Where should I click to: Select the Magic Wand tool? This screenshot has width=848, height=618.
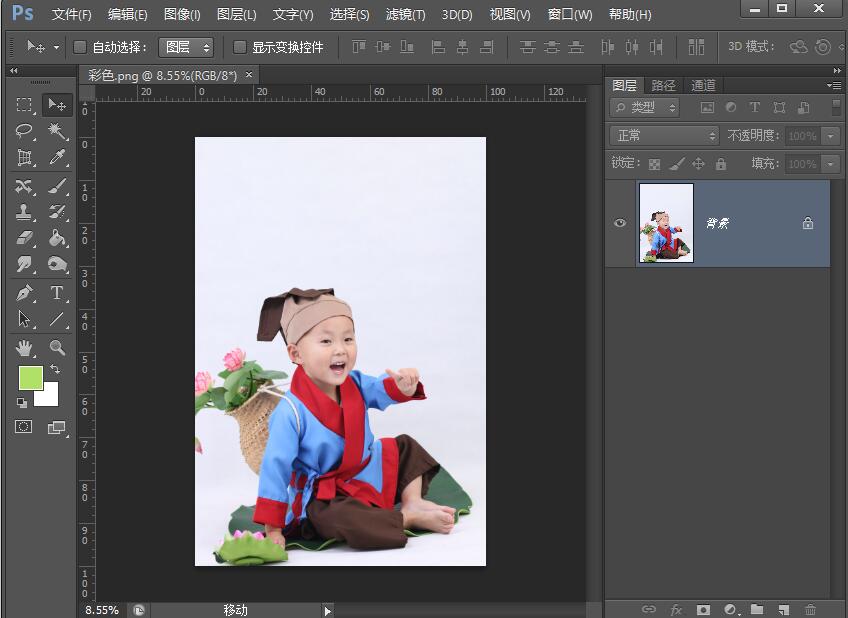click(x=57, y=130)
